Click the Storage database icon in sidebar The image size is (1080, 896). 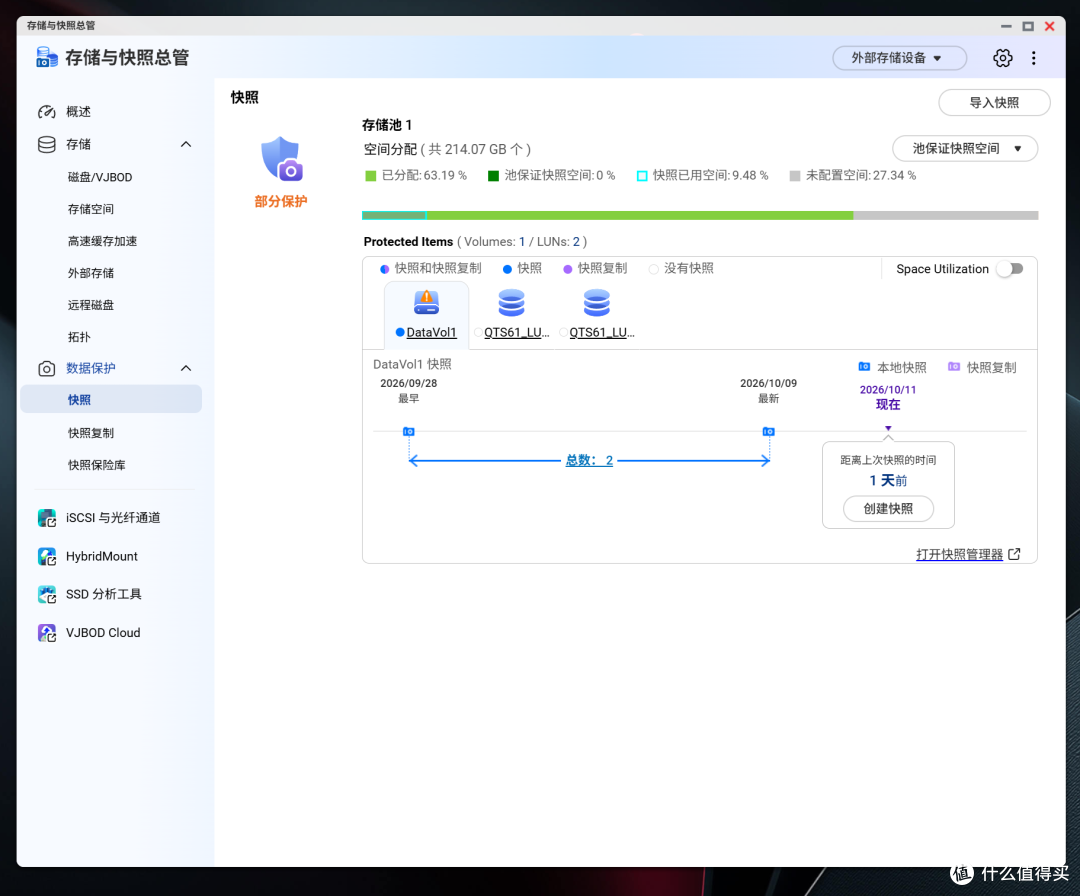[x=47, y=144]
